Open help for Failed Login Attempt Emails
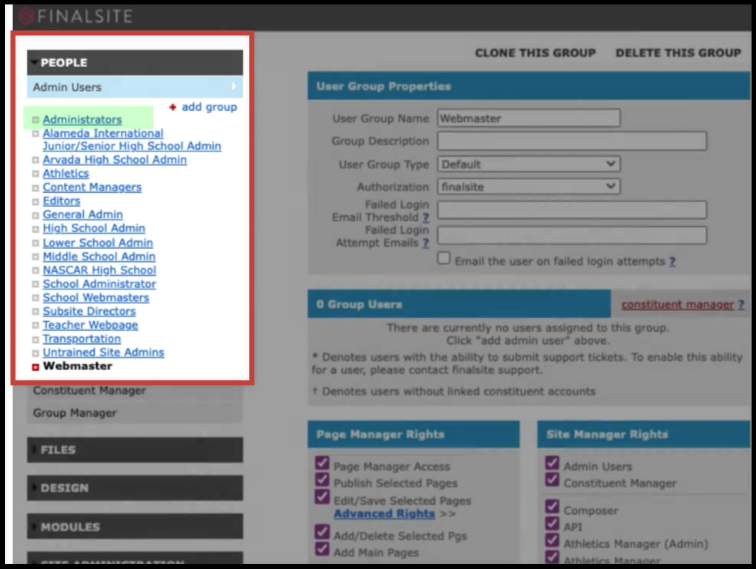This screenshot has height=569, width=756. coord(425,243)
